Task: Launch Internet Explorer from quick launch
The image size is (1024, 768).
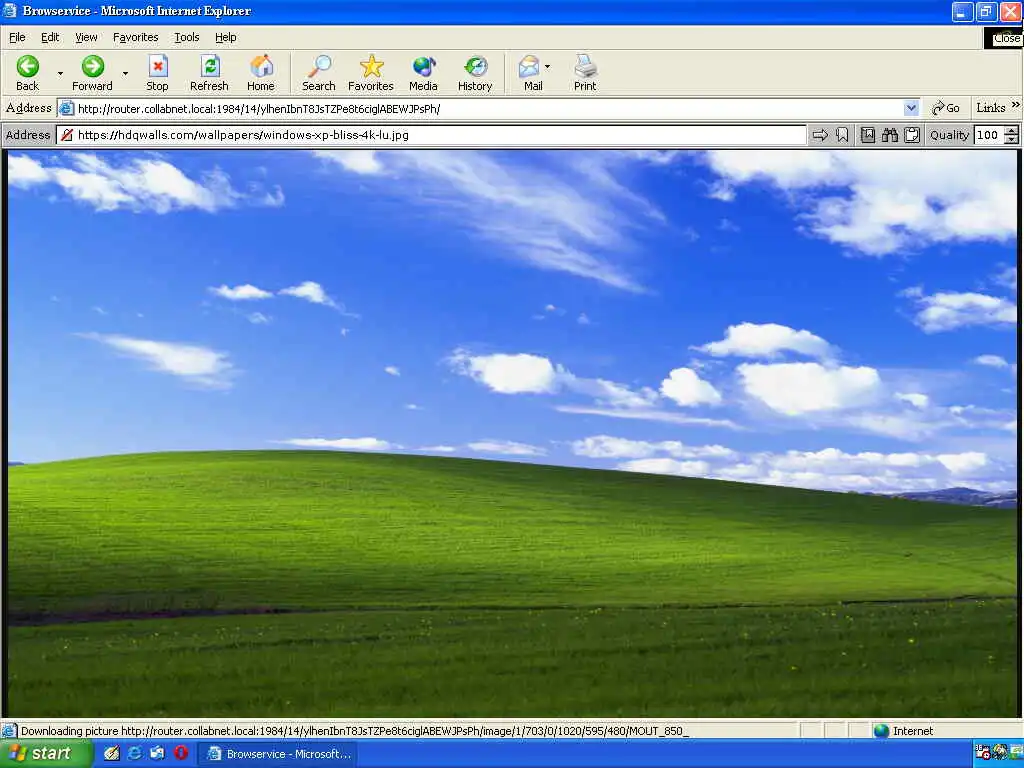Action: (x=135, y=754)
